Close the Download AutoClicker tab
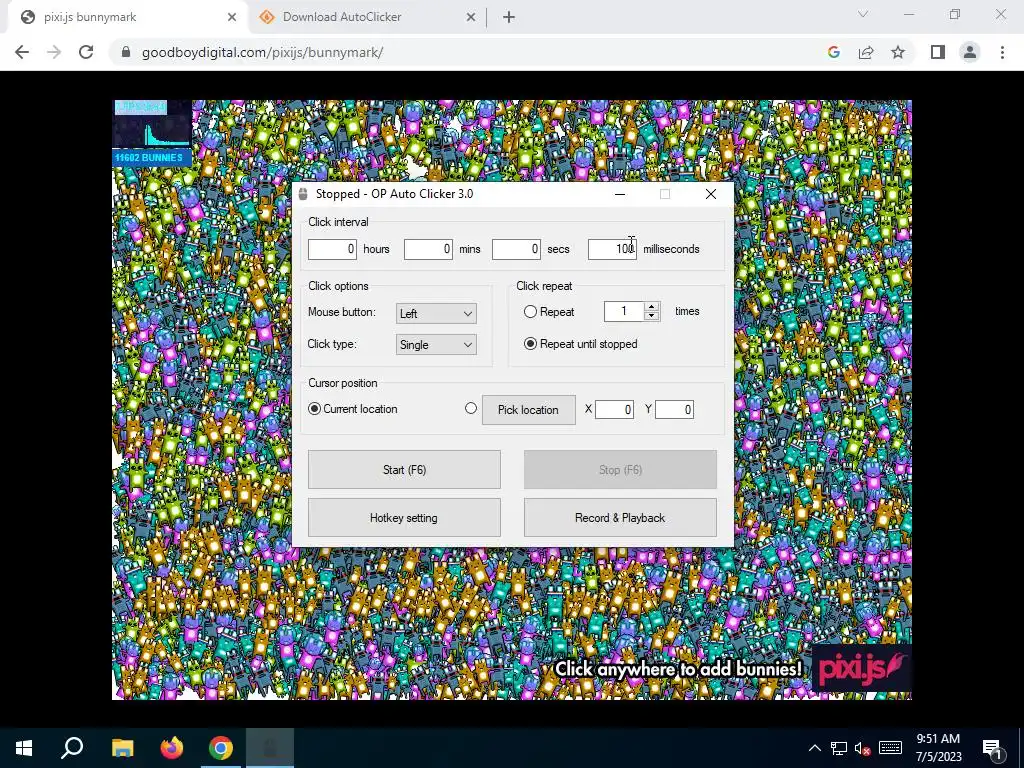The image size is (1024, 768). pyautogui.click(x=471, y=17)
